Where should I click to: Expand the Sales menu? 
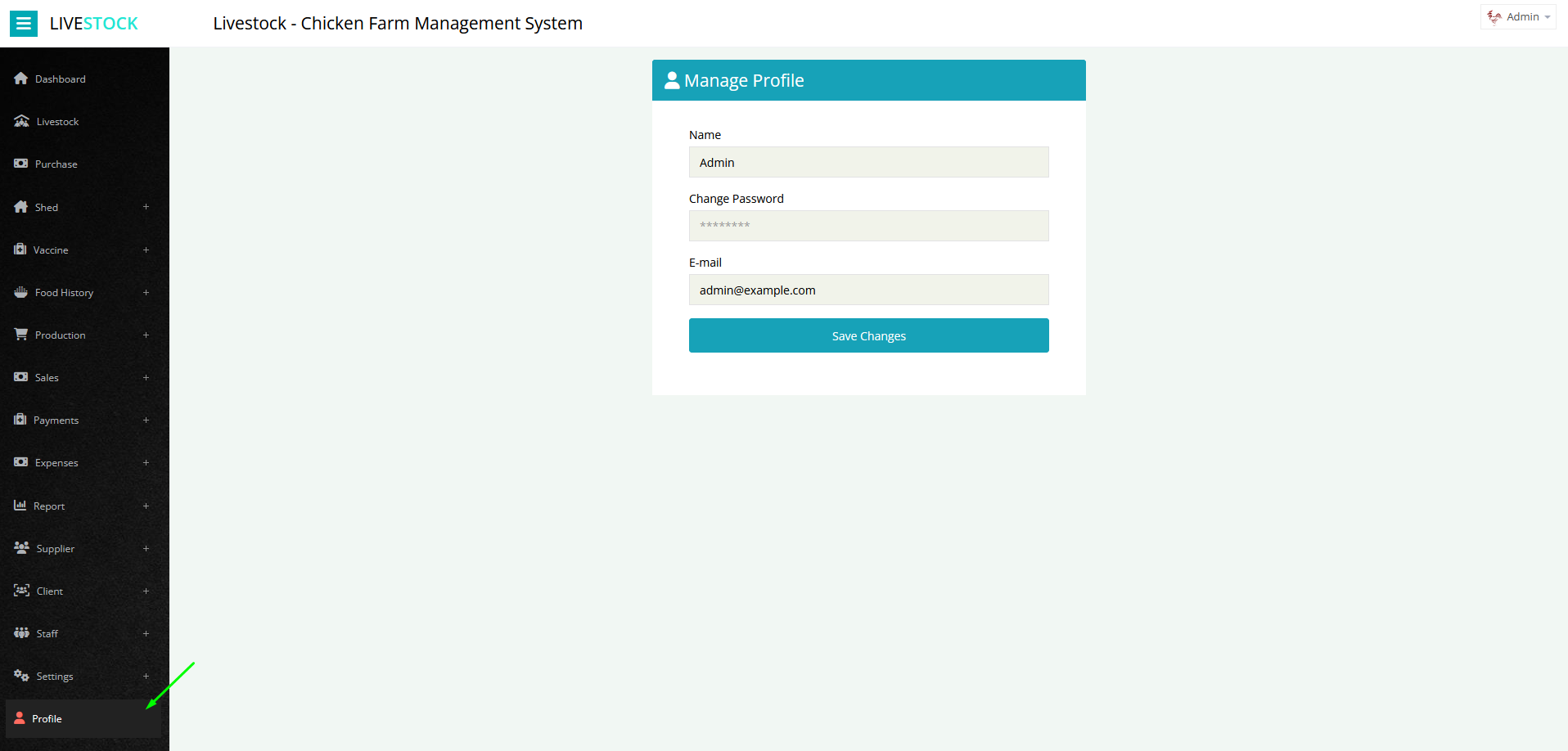[146, 377]
